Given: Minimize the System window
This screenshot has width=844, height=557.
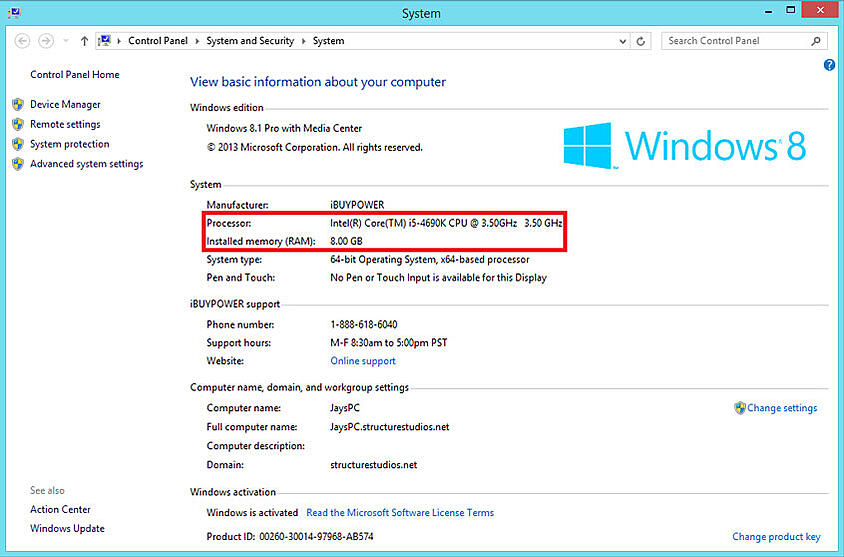Looking at the screenshot, I should 768,11.
